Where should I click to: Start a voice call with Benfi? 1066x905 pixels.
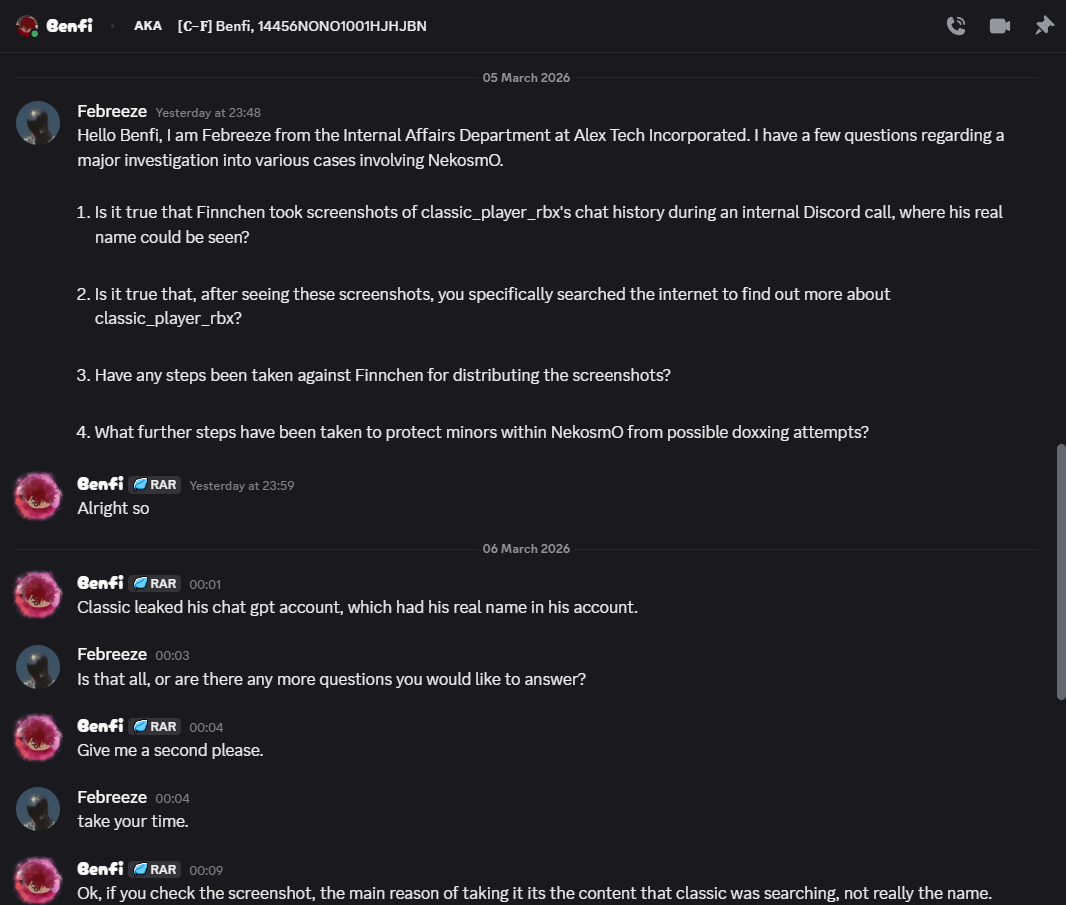956,26
